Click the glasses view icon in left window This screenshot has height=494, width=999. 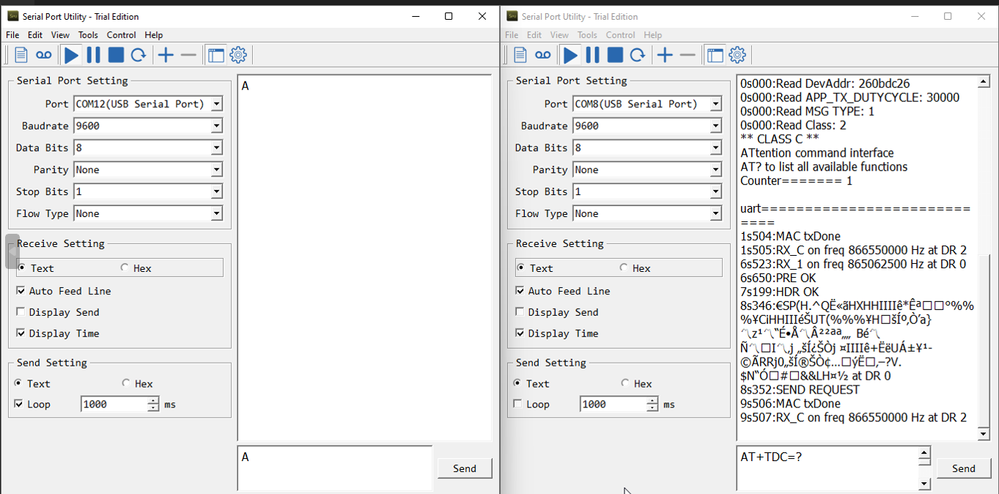(x=43, y=55)
